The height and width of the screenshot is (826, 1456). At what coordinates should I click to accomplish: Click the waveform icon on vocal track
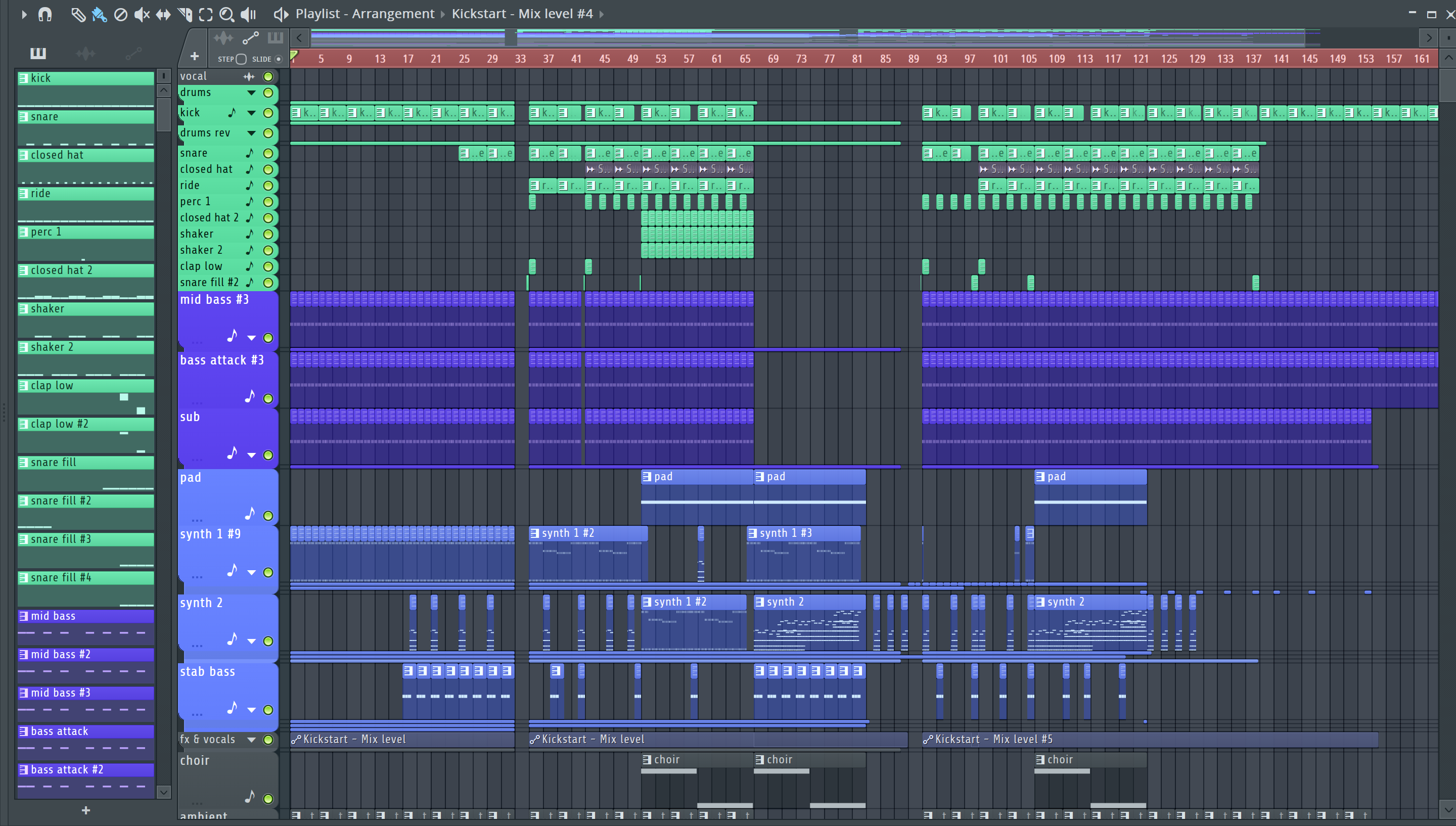(x=249, y=77)
